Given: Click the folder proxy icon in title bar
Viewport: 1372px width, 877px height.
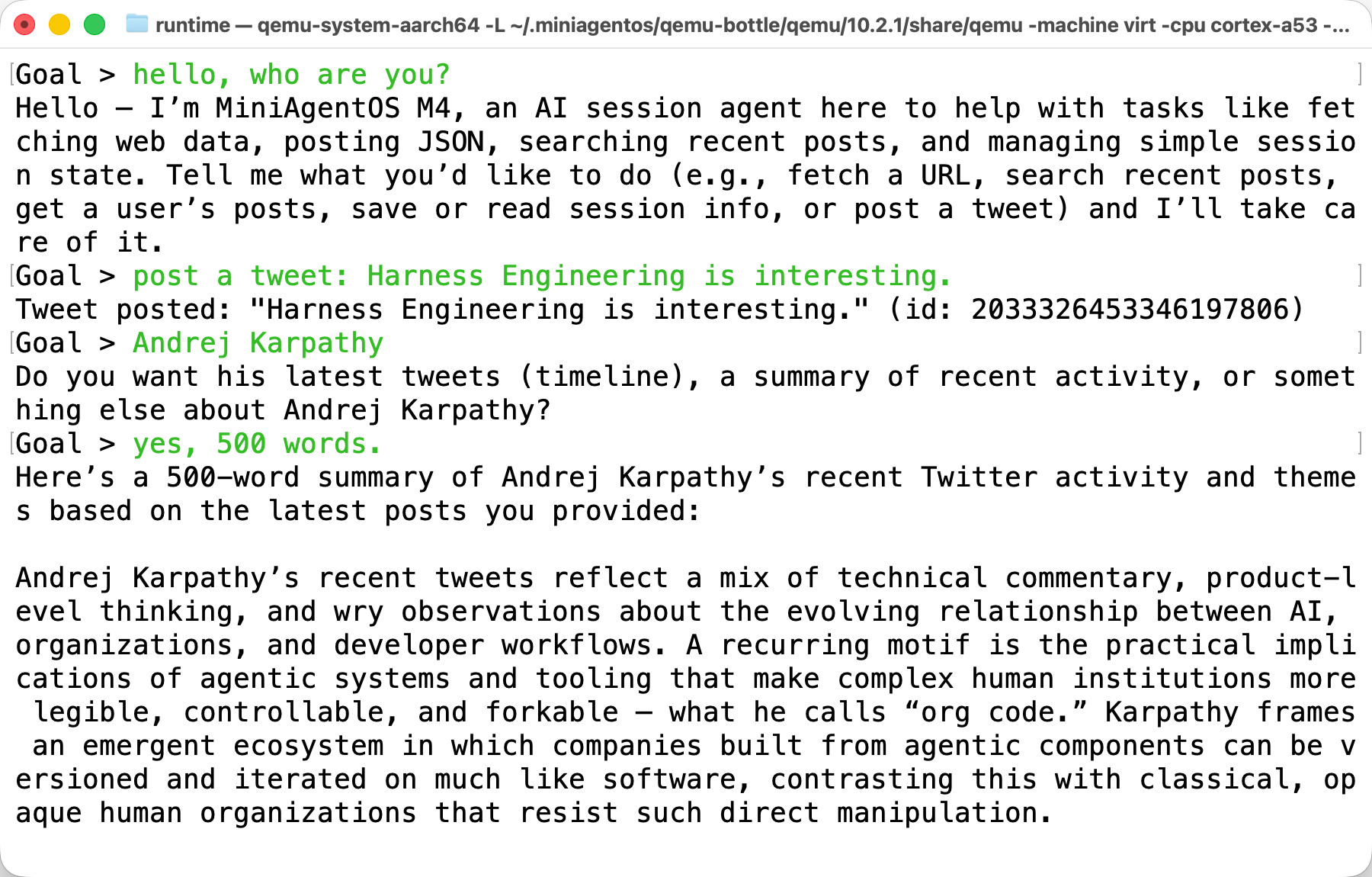Looking at the screenshot, I should click(x=136, y=24).
